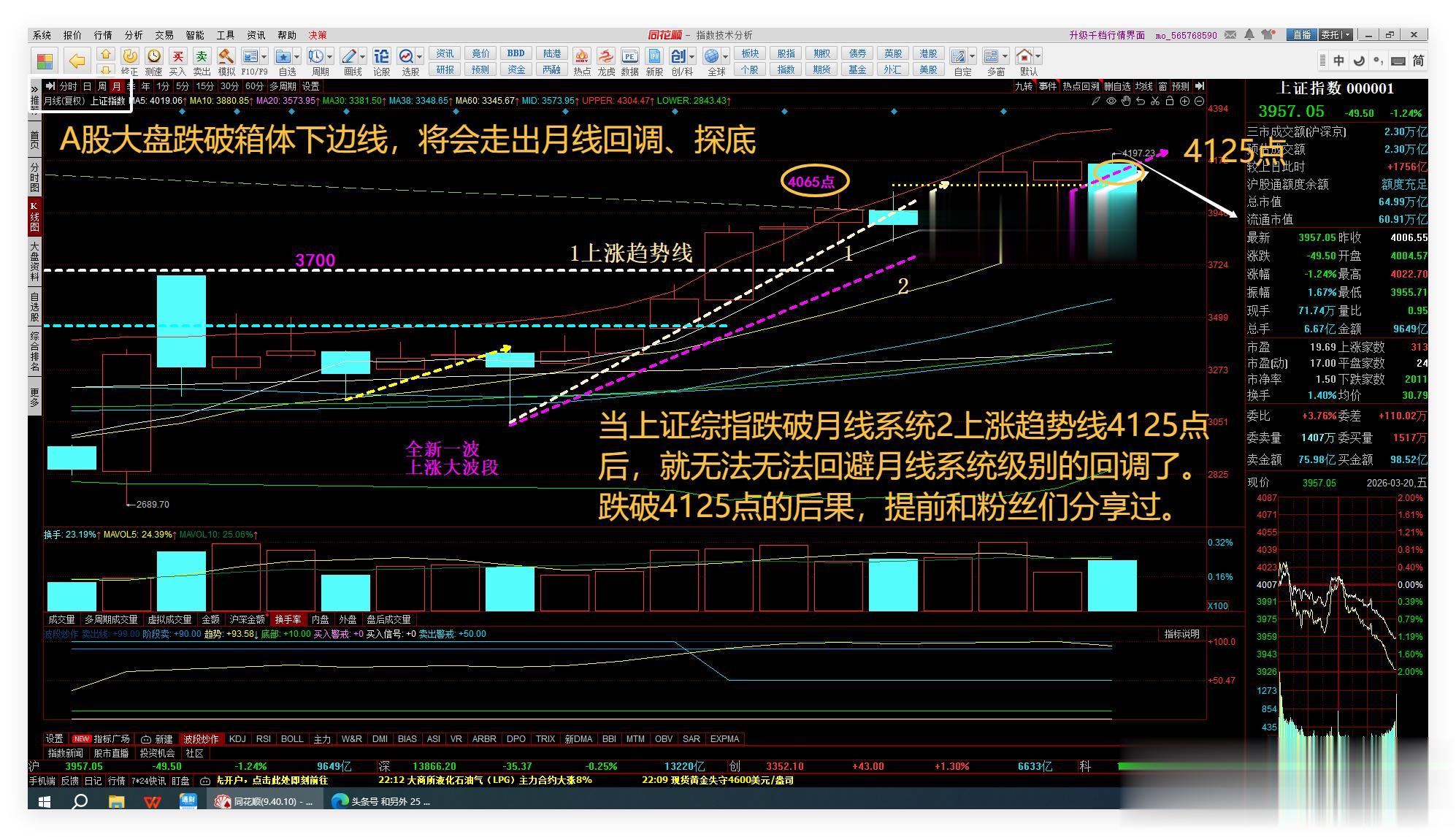Toggle the lock icon in the chart drawing tools
This screenshot has width=1456, height=837.
(1169, 101)
